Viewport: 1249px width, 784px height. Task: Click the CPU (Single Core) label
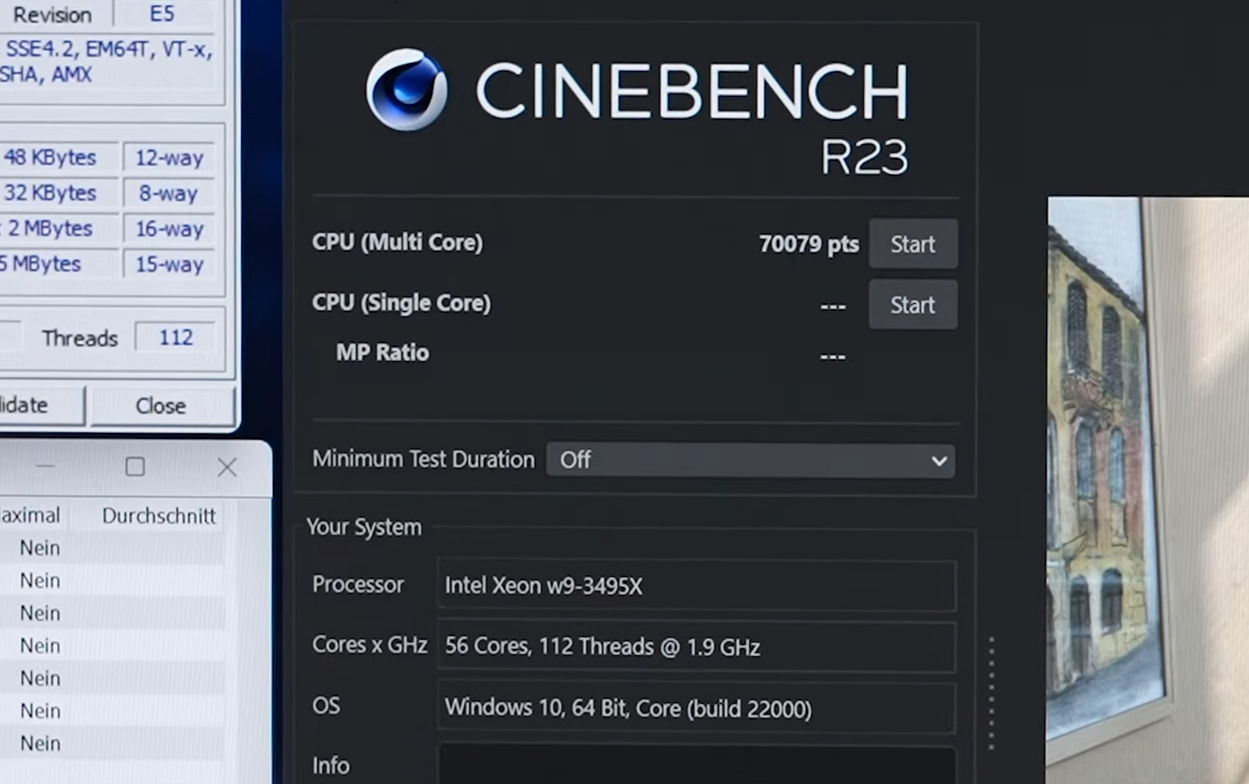(x=401, y=303)
